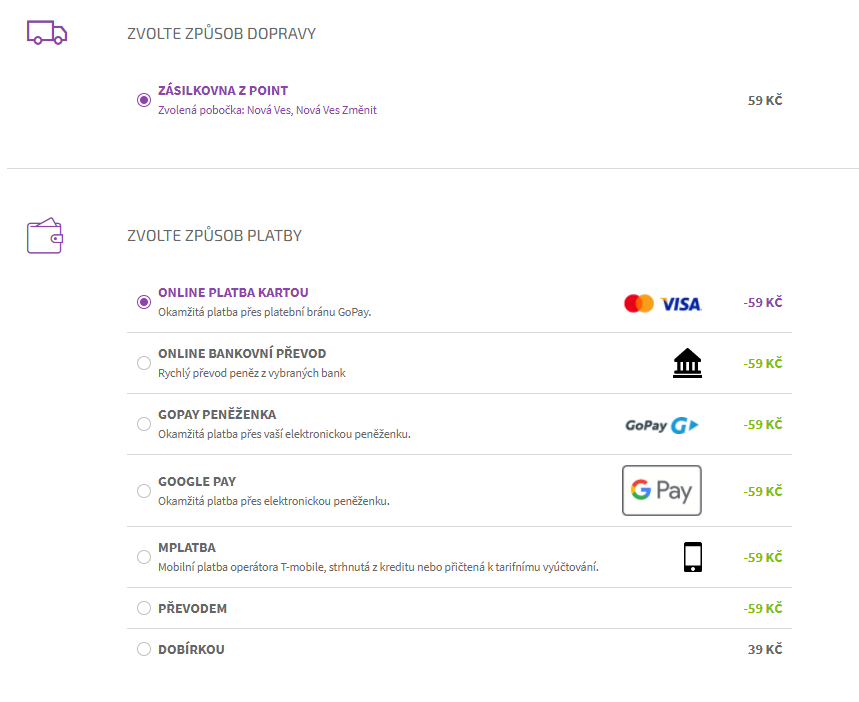Click the Převodem payment label

coord(192,608)
